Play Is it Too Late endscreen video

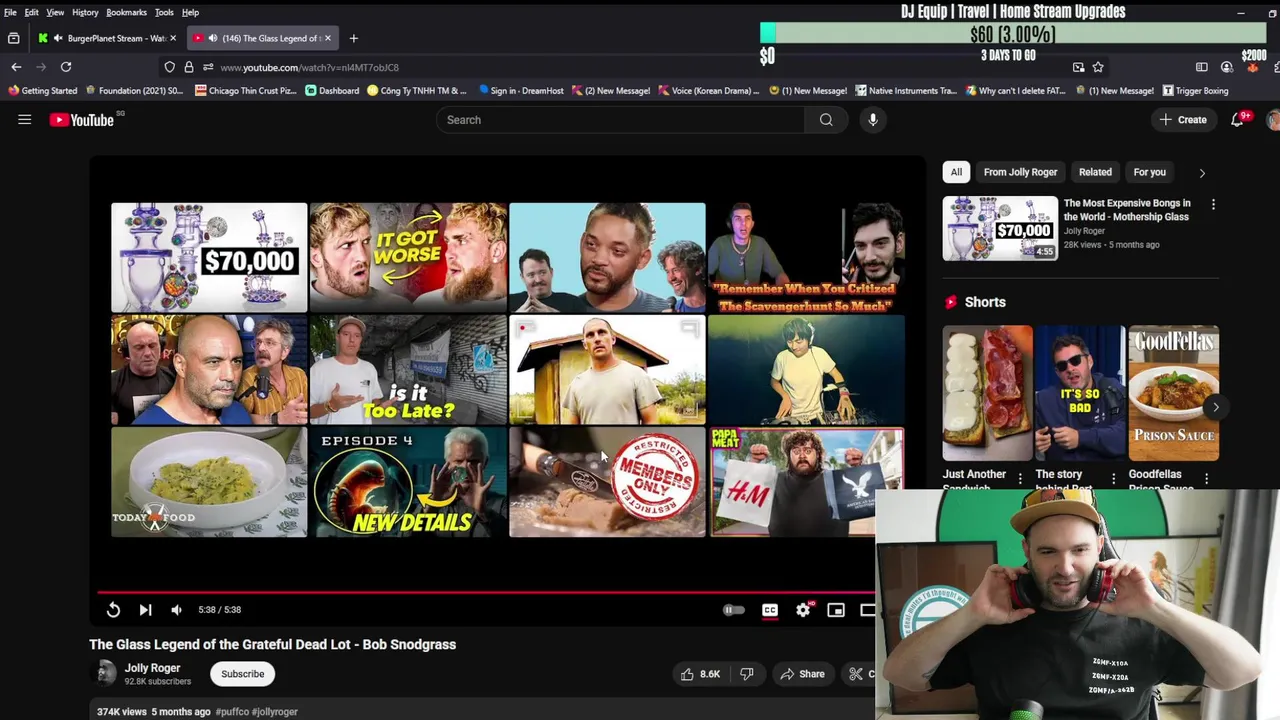tap(408, 370)
